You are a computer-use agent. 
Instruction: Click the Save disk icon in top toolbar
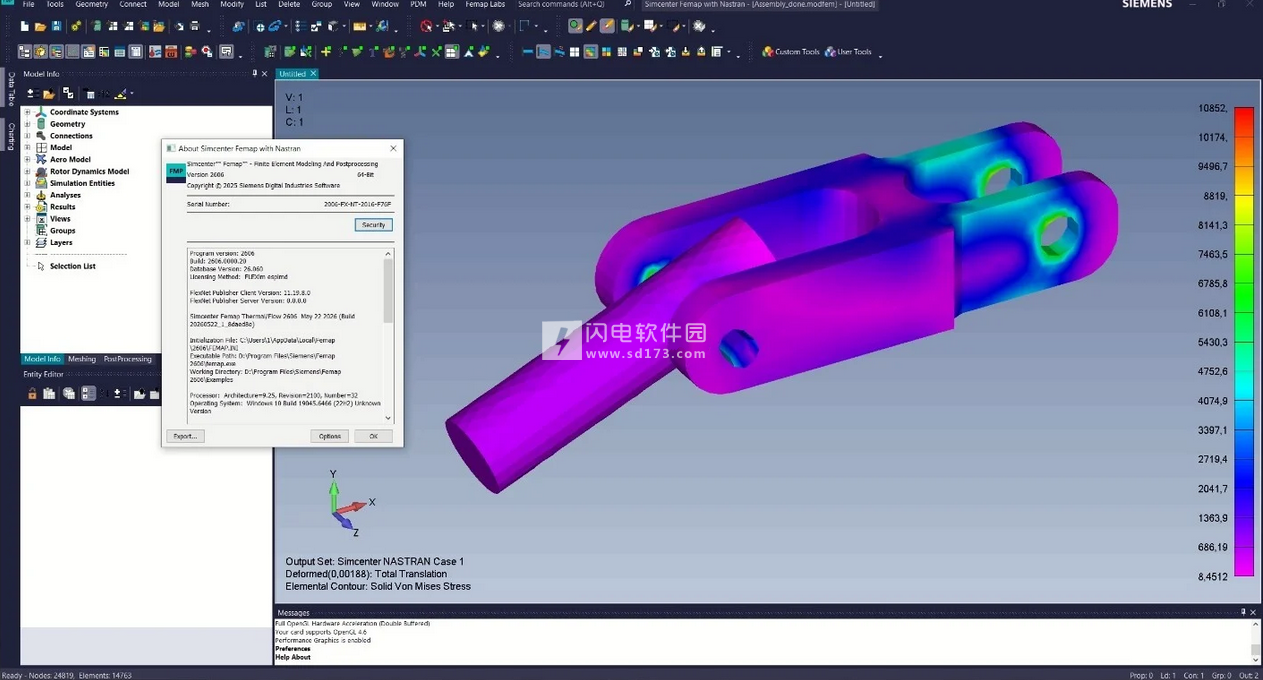pos(56,26)
